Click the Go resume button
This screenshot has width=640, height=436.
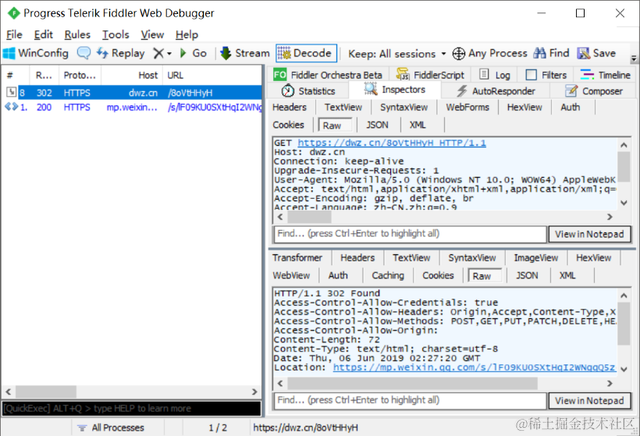[193, 53]
